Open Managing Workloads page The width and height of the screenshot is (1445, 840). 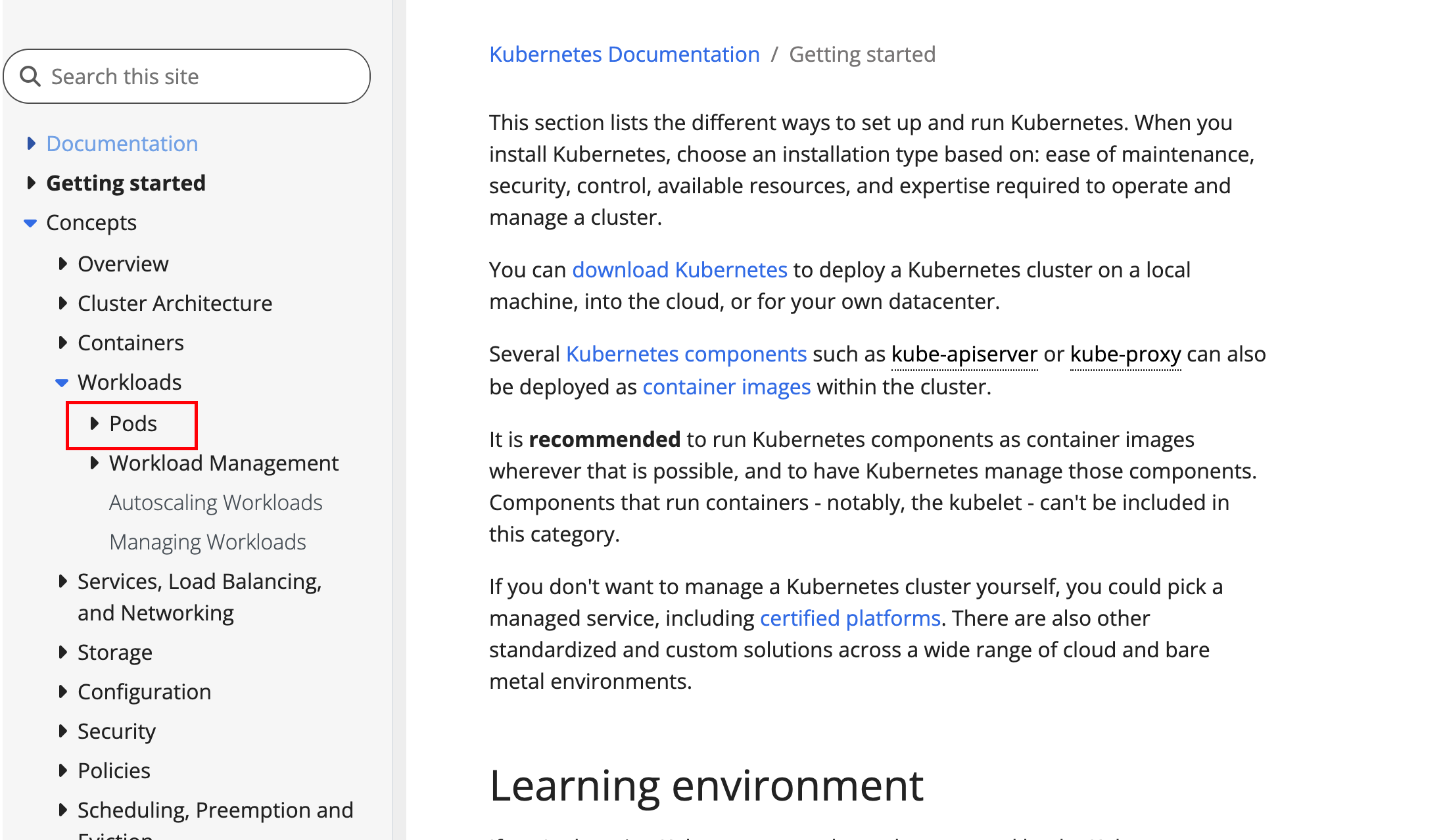pyautogui.click(x=208, y=542)
